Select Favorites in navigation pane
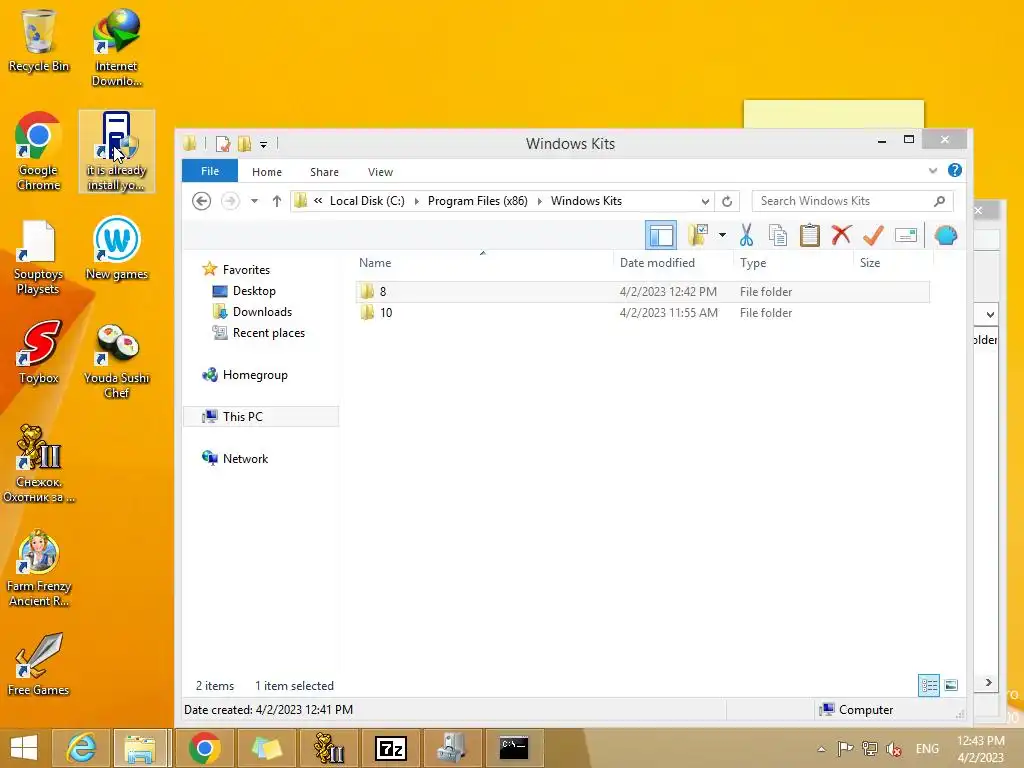Viewport: 1024px width, 768px height. coord(246,270)
